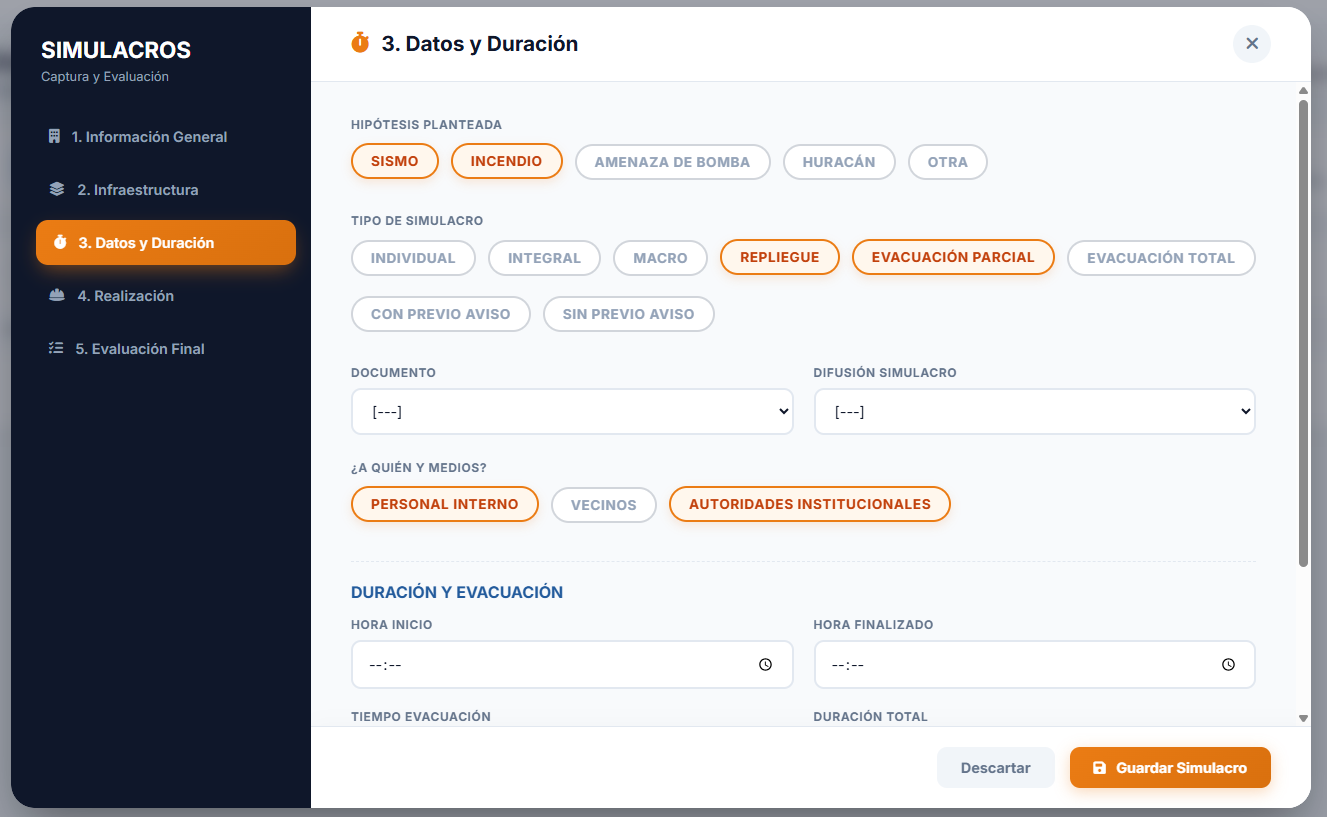Click the Hora Finalizado time field
The width and height of the screenshot is (1327, 817).
(1035, 665)
